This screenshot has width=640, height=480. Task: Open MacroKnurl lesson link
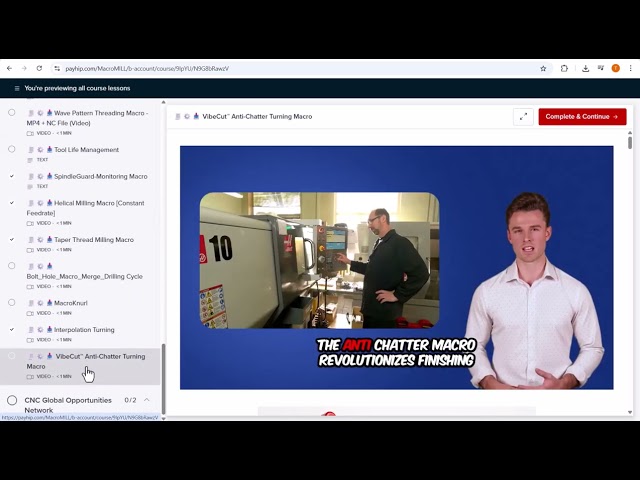[71, 303]
